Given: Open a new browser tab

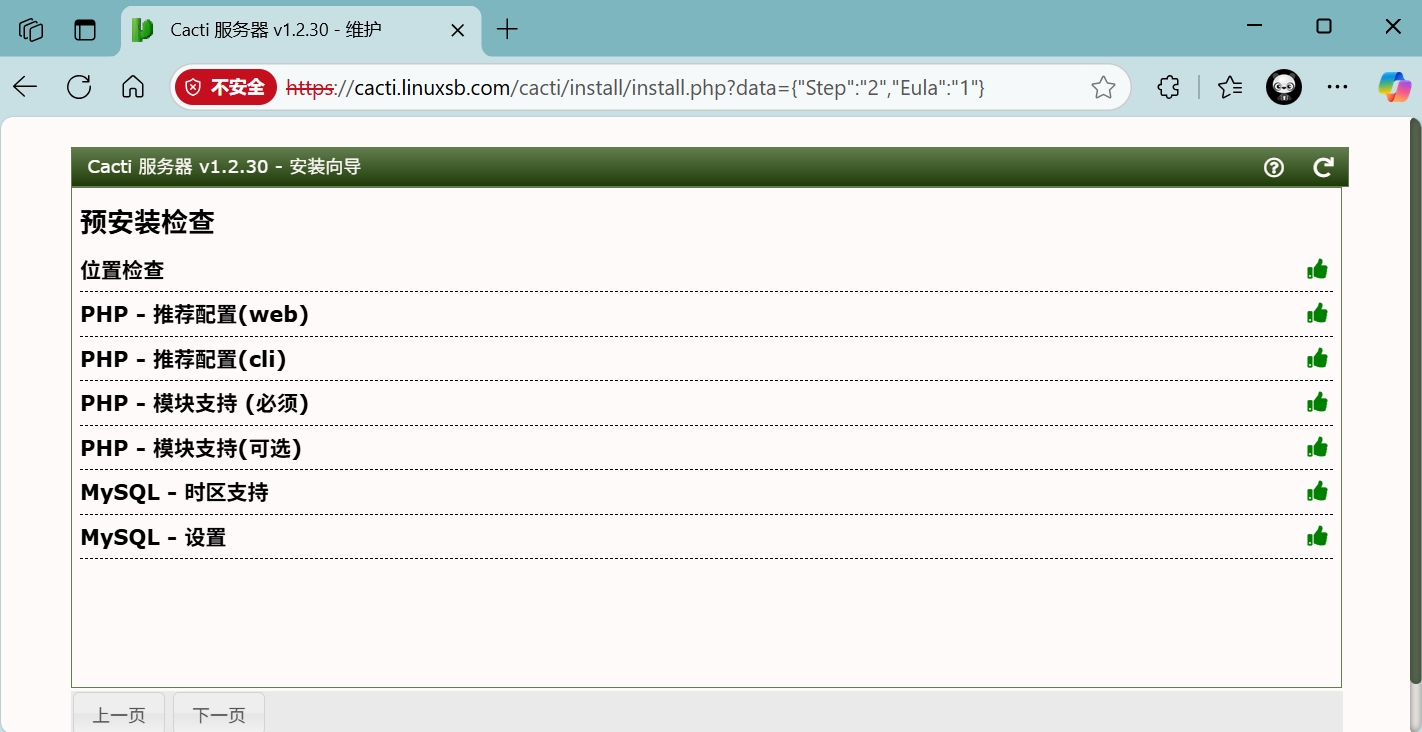Looking at the screenshot, I should [507, 30].
